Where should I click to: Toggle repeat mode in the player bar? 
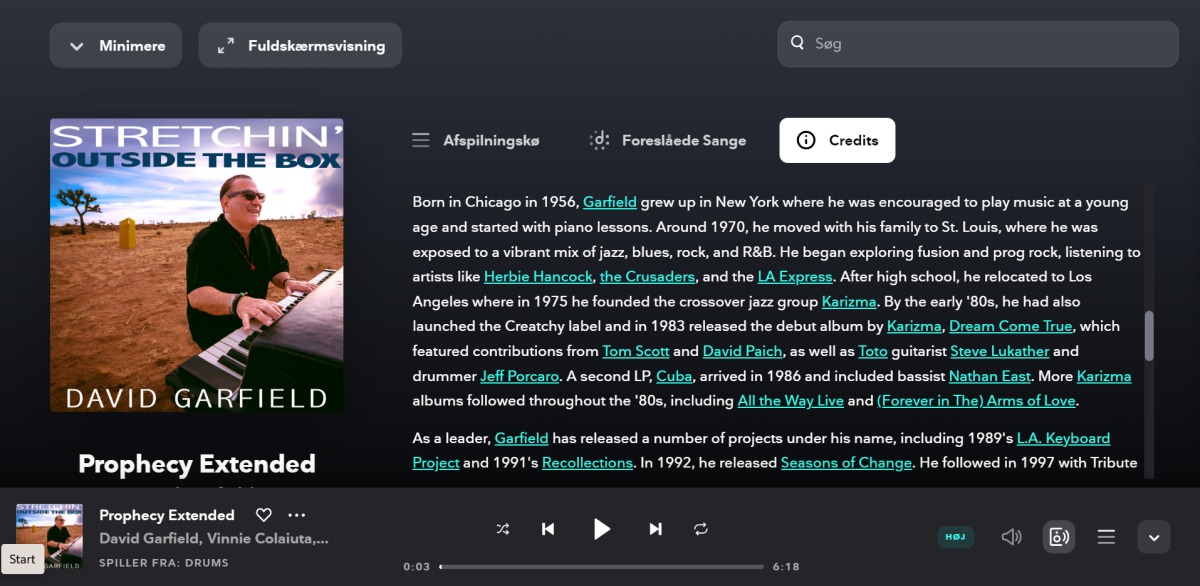(x=701, y=529)
